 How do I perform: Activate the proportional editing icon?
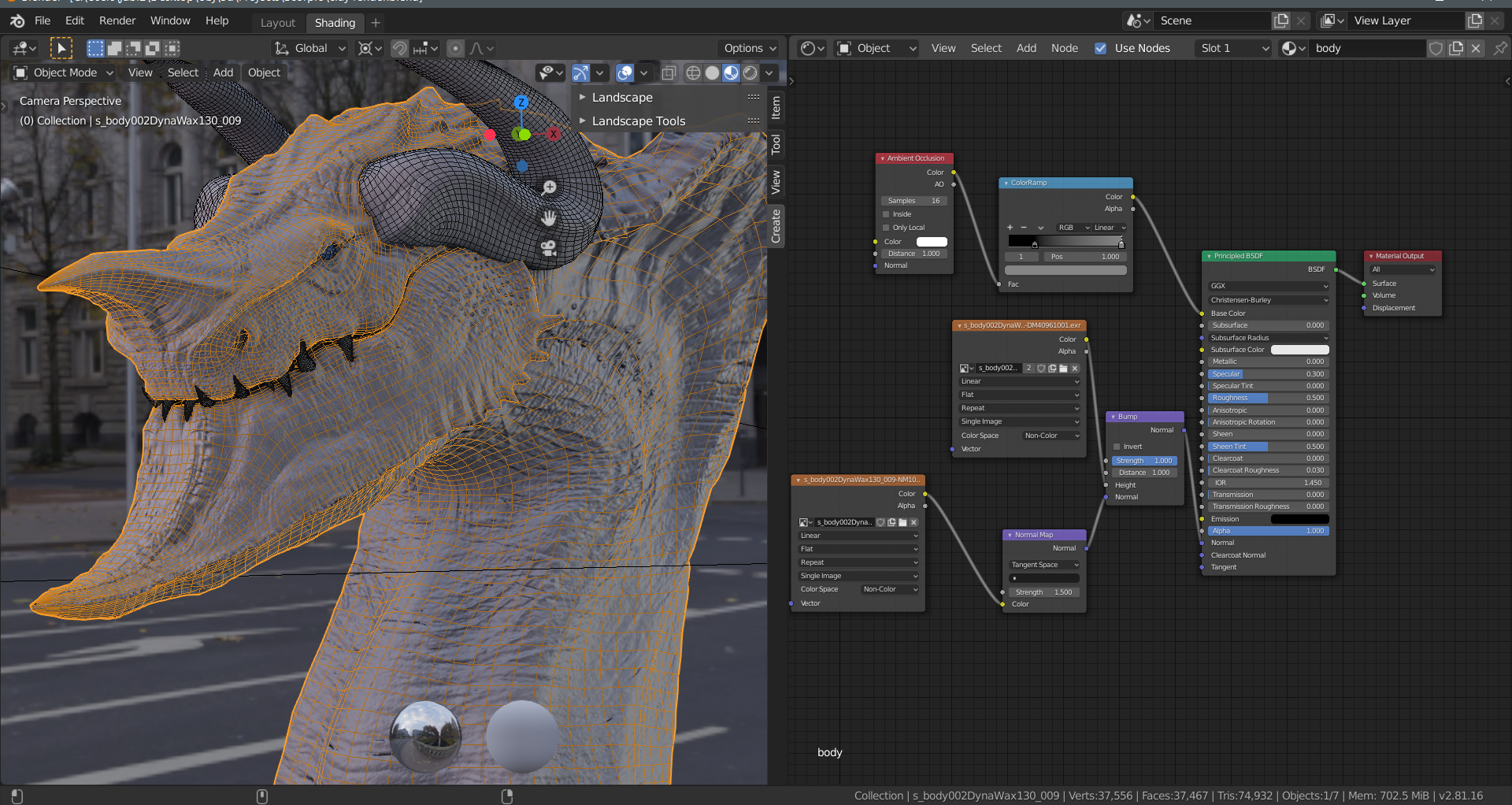[456, 48]
